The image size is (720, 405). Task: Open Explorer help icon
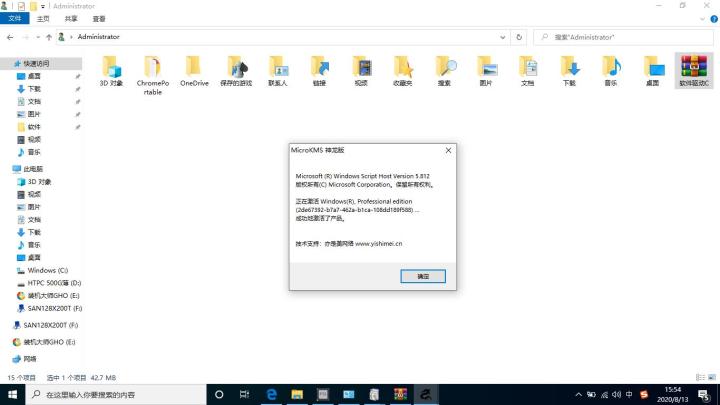714,19
